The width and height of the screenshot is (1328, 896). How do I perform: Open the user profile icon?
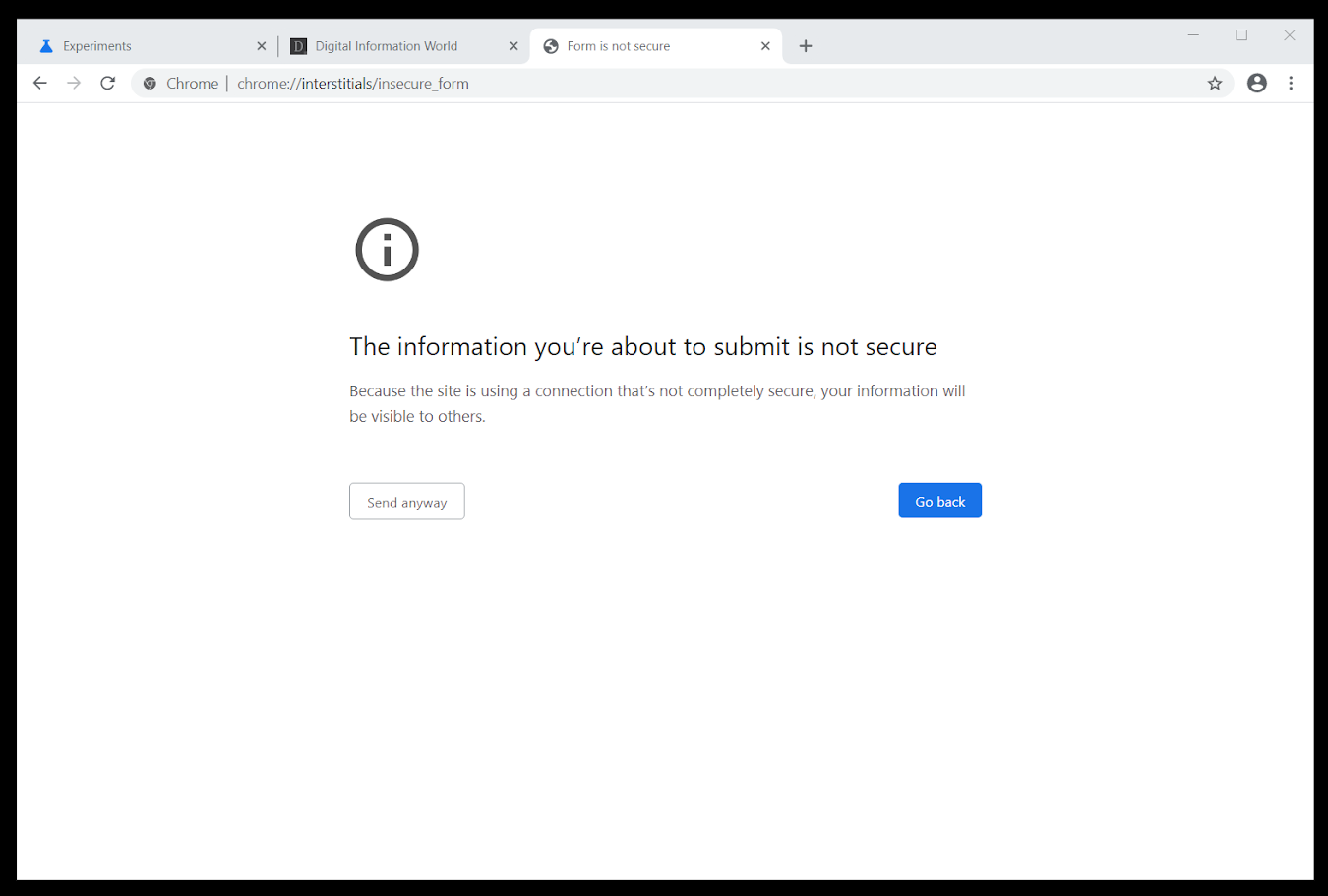click(1257, 84)
